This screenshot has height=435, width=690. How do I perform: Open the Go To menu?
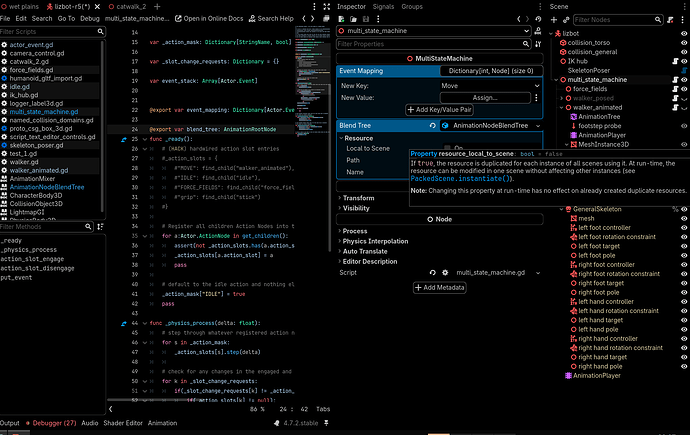[66, 18]
